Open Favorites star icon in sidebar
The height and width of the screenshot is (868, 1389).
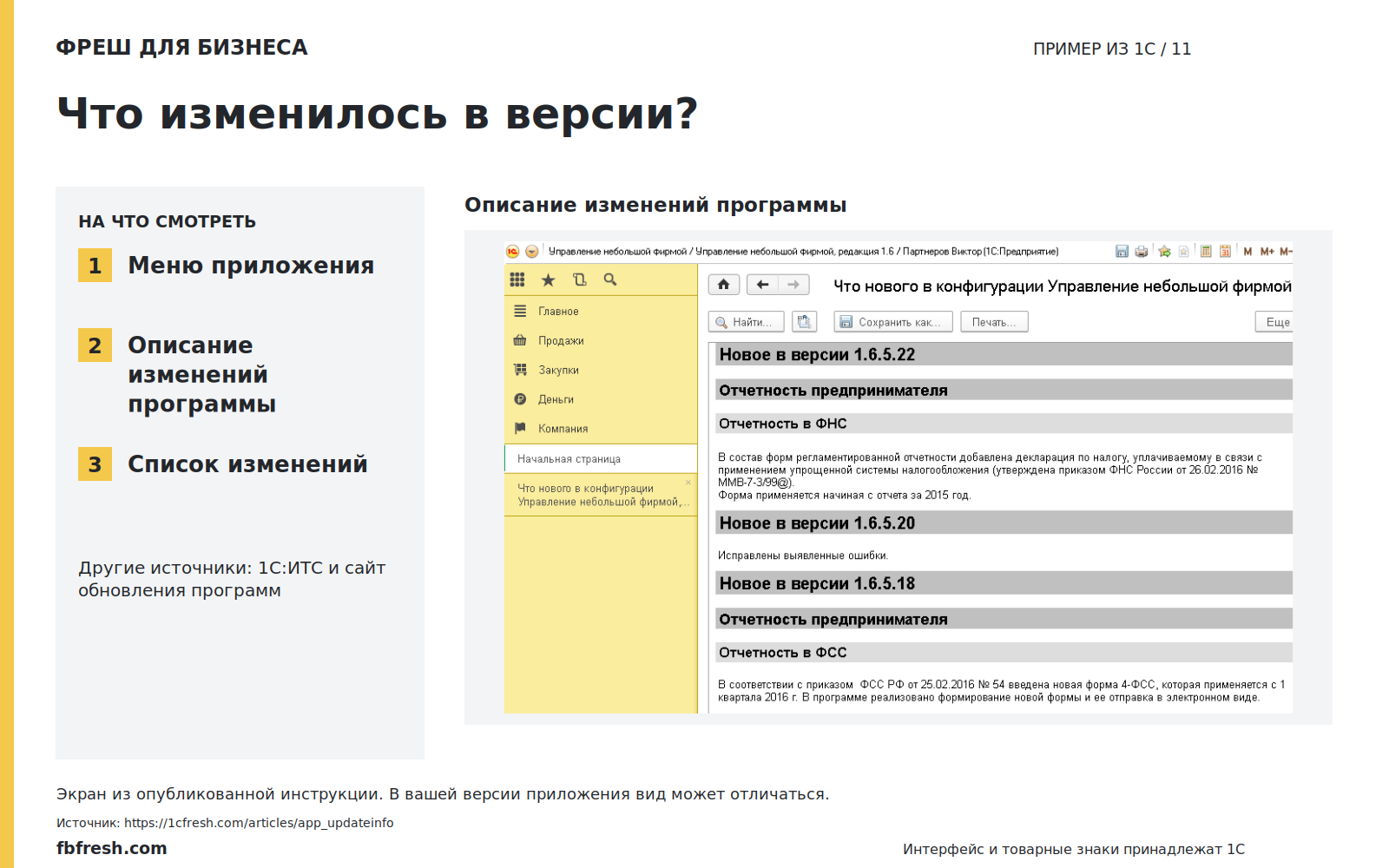[548, 279]
